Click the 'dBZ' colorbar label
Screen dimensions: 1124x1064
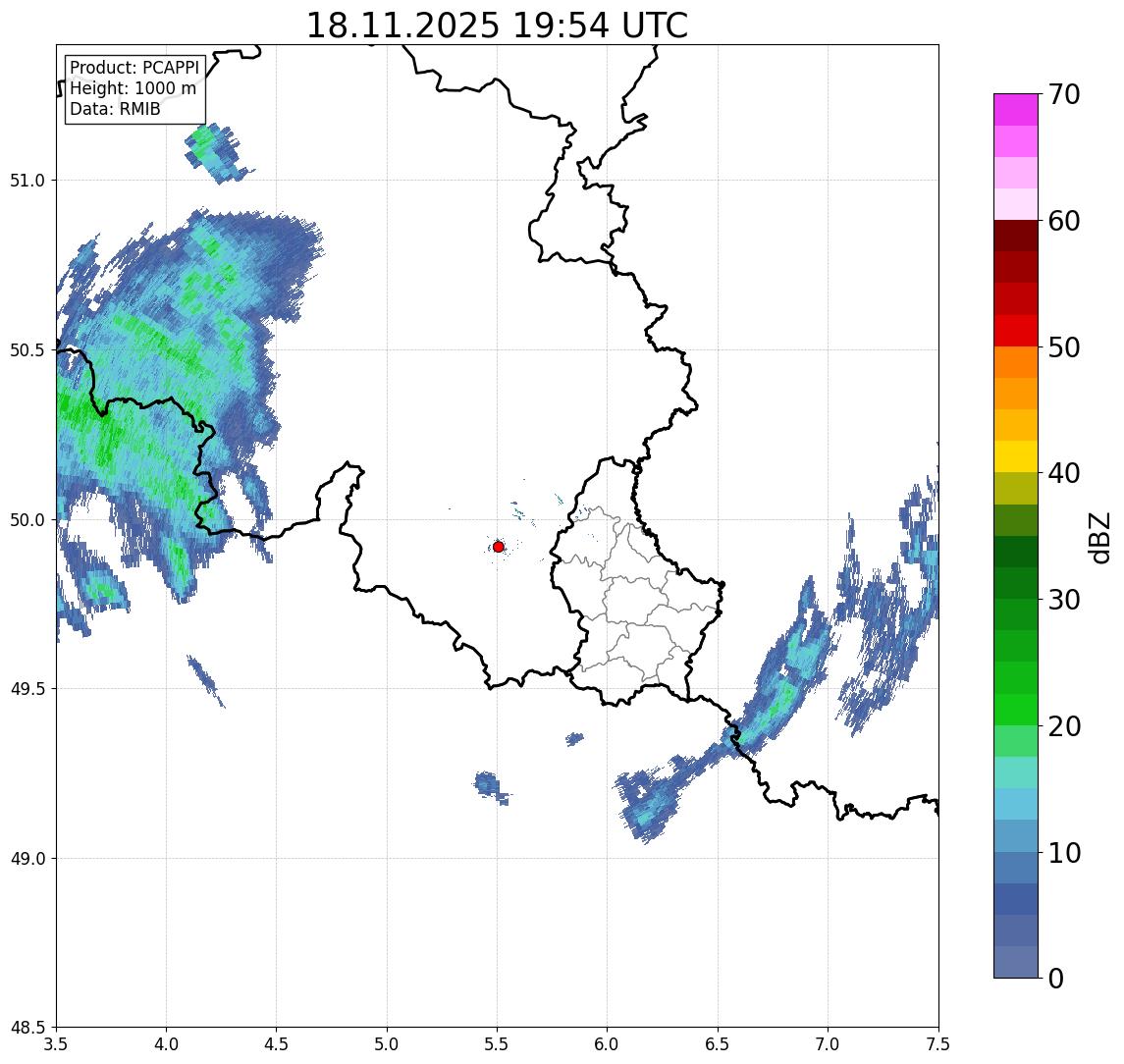(x=1098, y=538)
